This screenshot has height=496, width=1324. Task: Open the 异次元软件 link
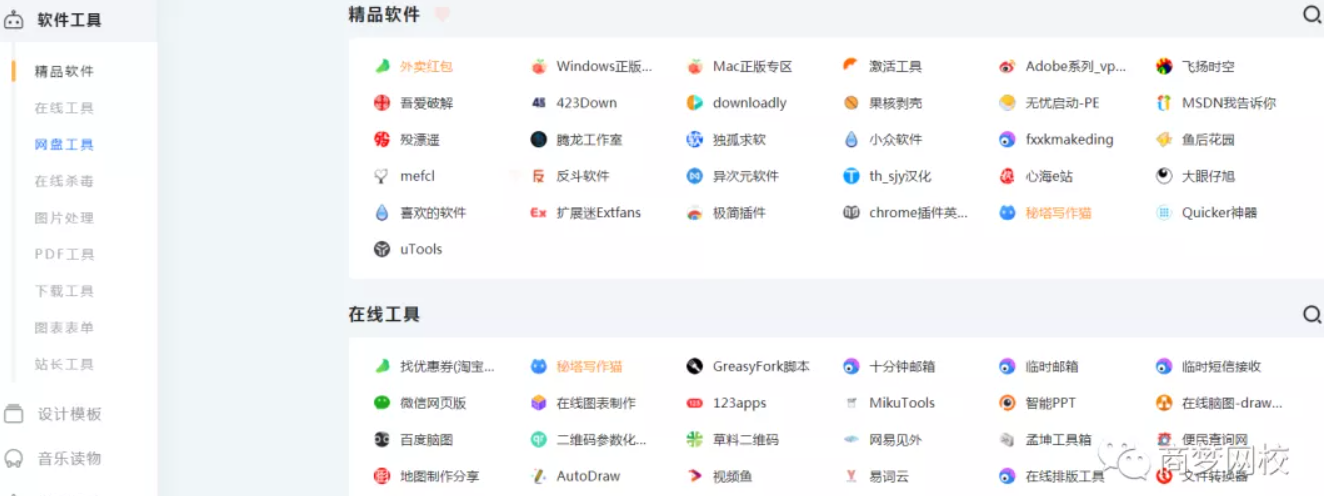[x=745, y=176]
